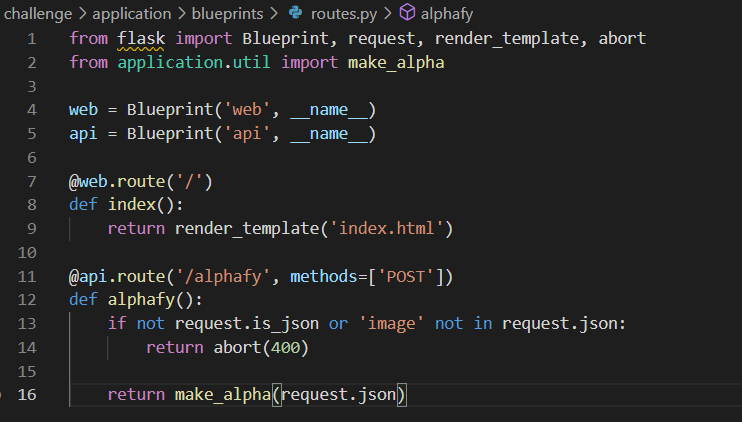Click line number 16 in gutter

point(27,395)
